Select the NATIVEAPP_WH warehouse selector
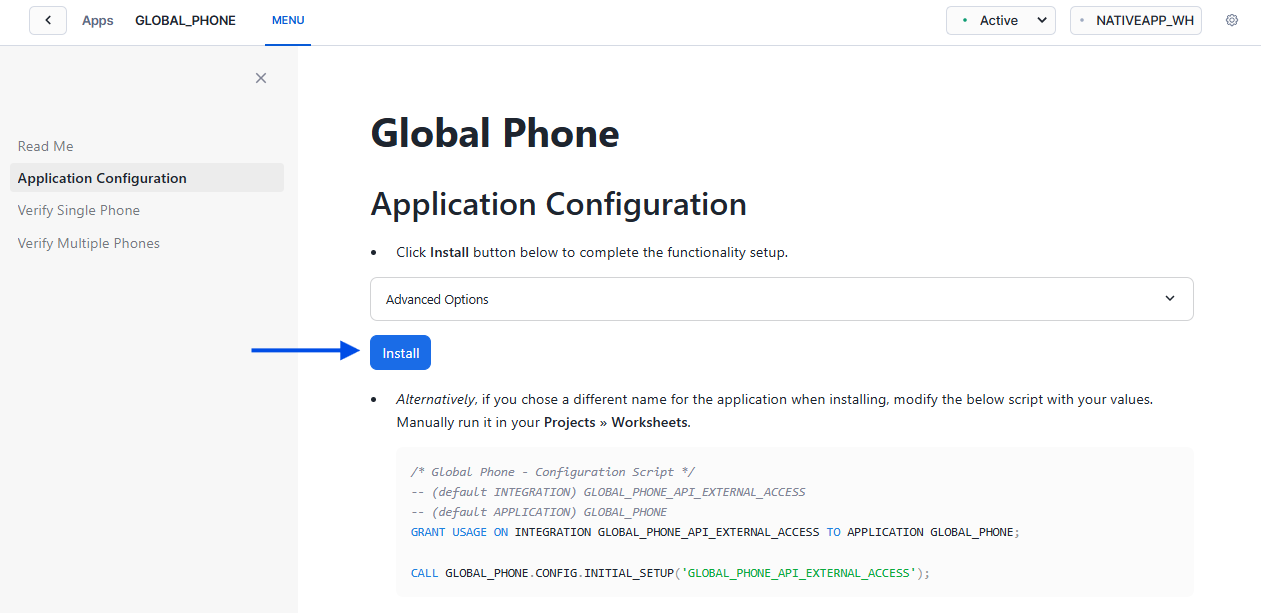This screenshot has width=1261, height=613. (1135, 20)
